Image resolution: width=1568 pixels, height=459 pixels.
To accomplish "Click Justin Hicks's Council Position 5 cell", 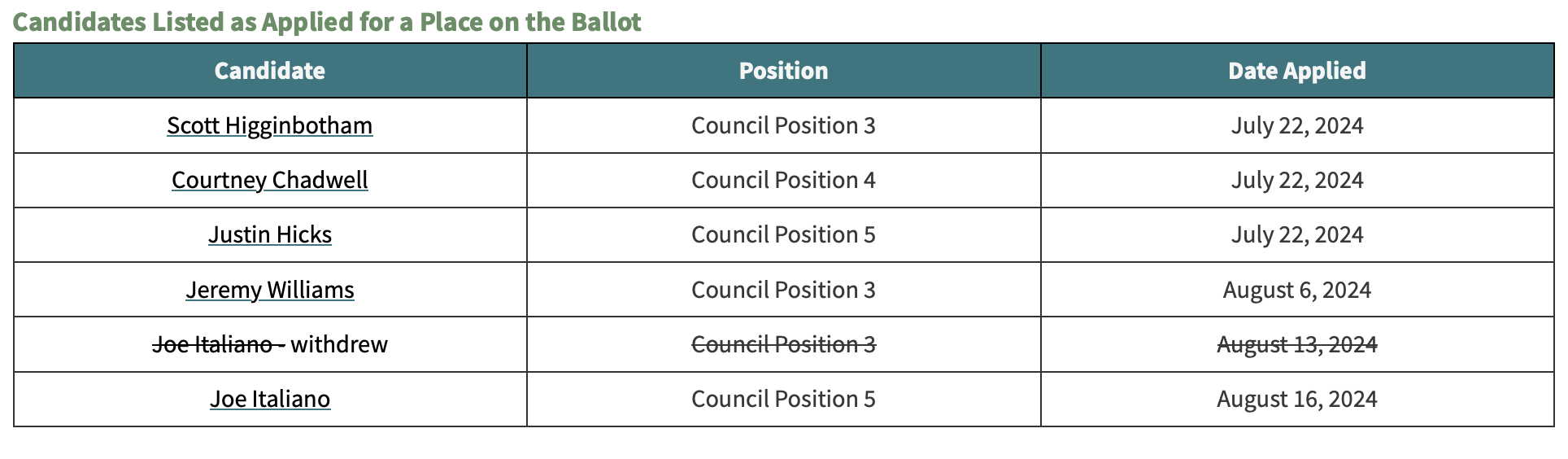I will click(x=783, y=234).
